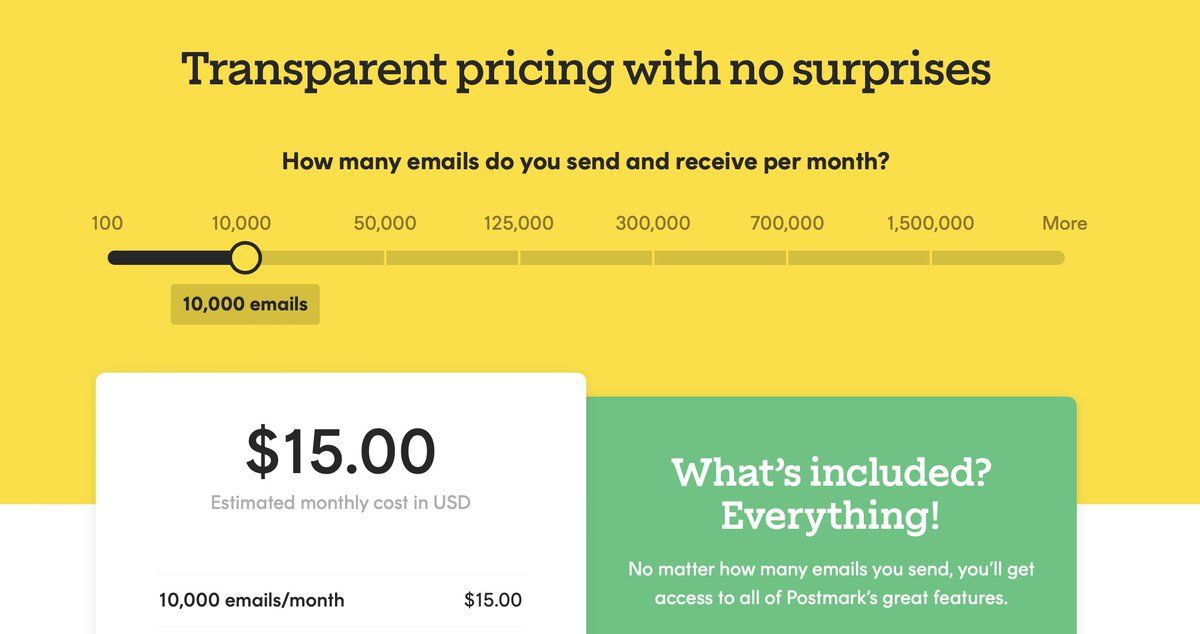Screen dimensions: 1200x634
Task: Click slider track between 300,000 and 700,000
Action: click(720, 258)
